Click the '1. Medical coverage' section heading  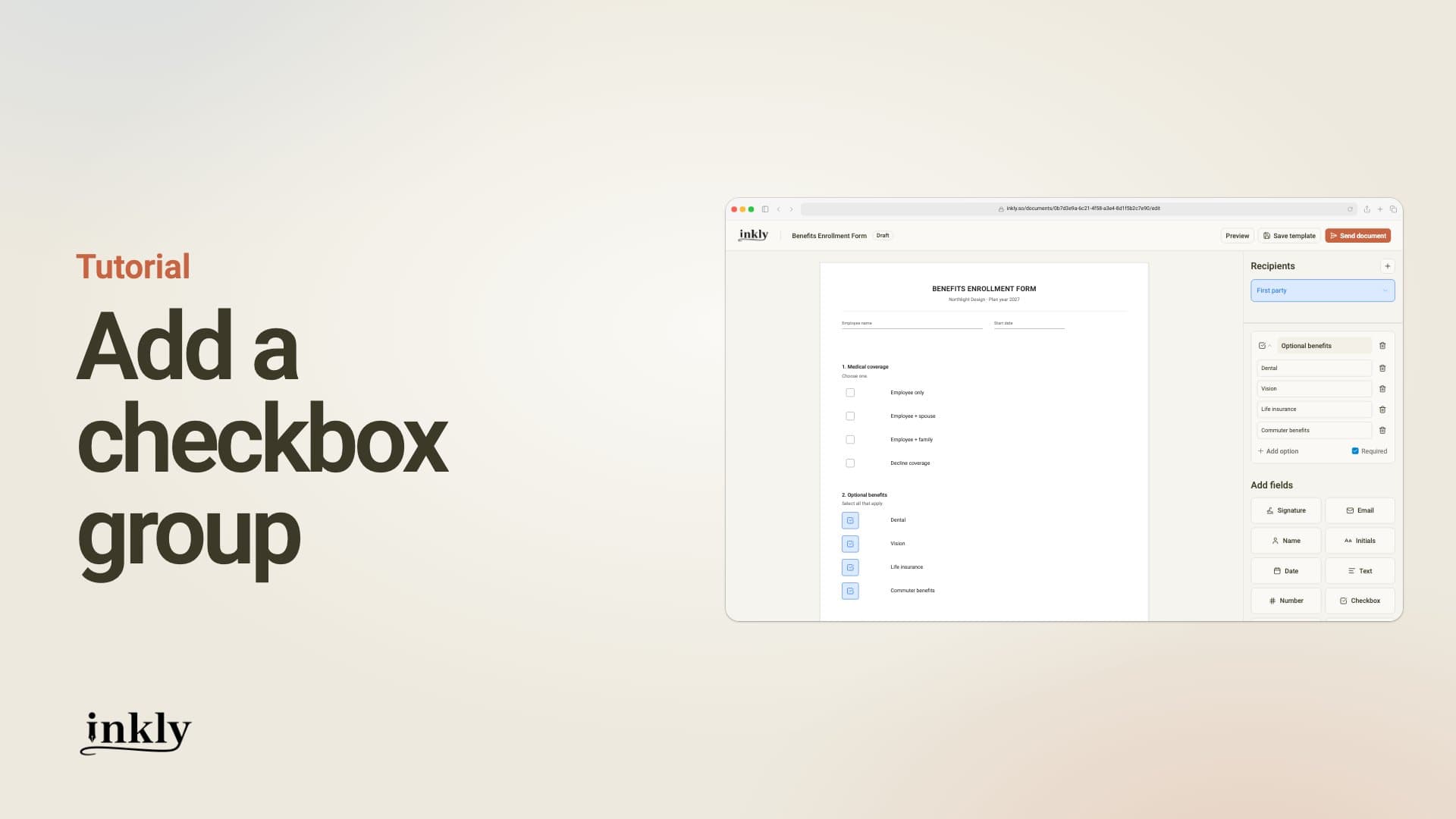(x=864, y=367)
